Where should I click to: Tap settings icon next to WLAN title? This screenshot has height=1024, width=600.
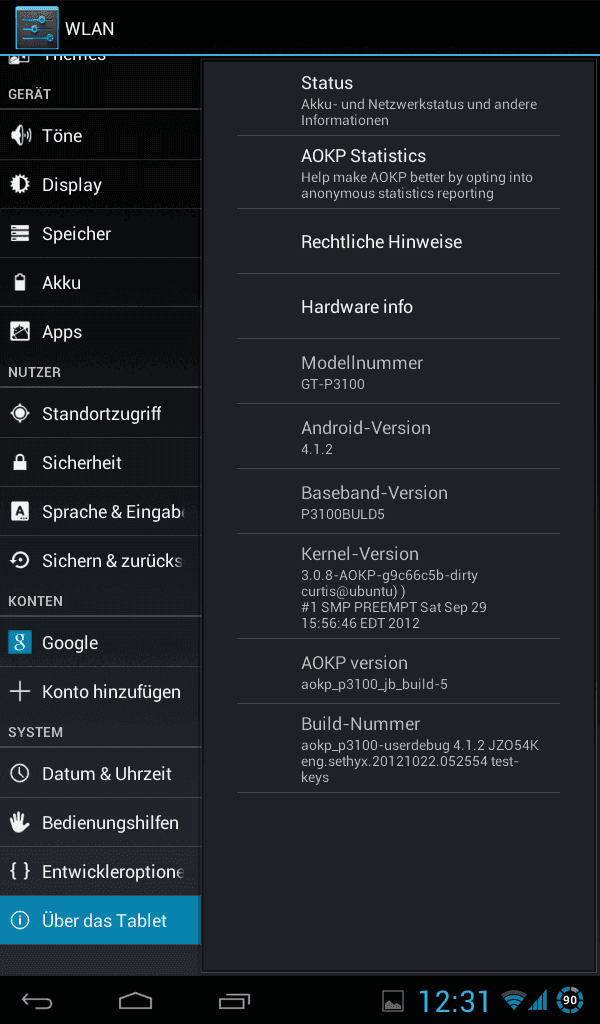click(x=37, y=27)
